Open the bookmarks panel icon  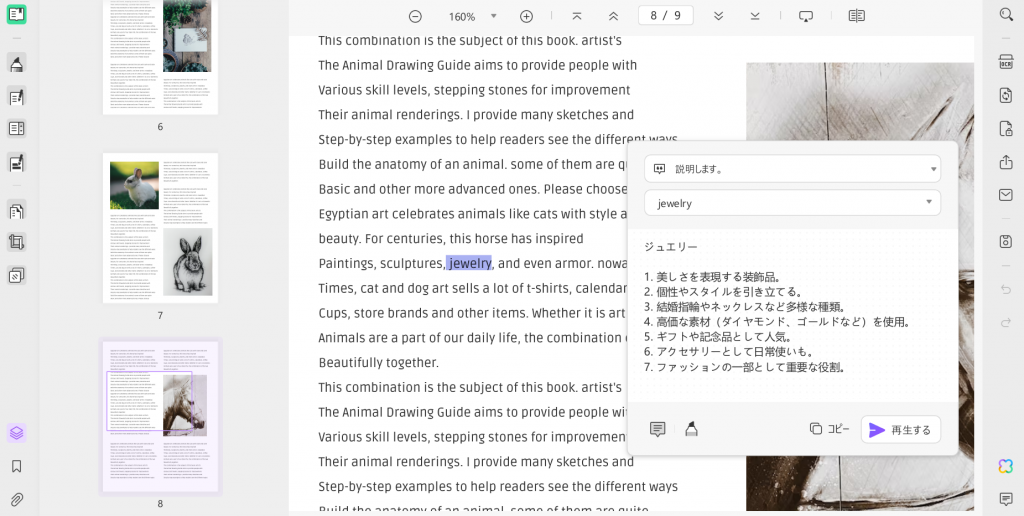(x=17, y=466)
